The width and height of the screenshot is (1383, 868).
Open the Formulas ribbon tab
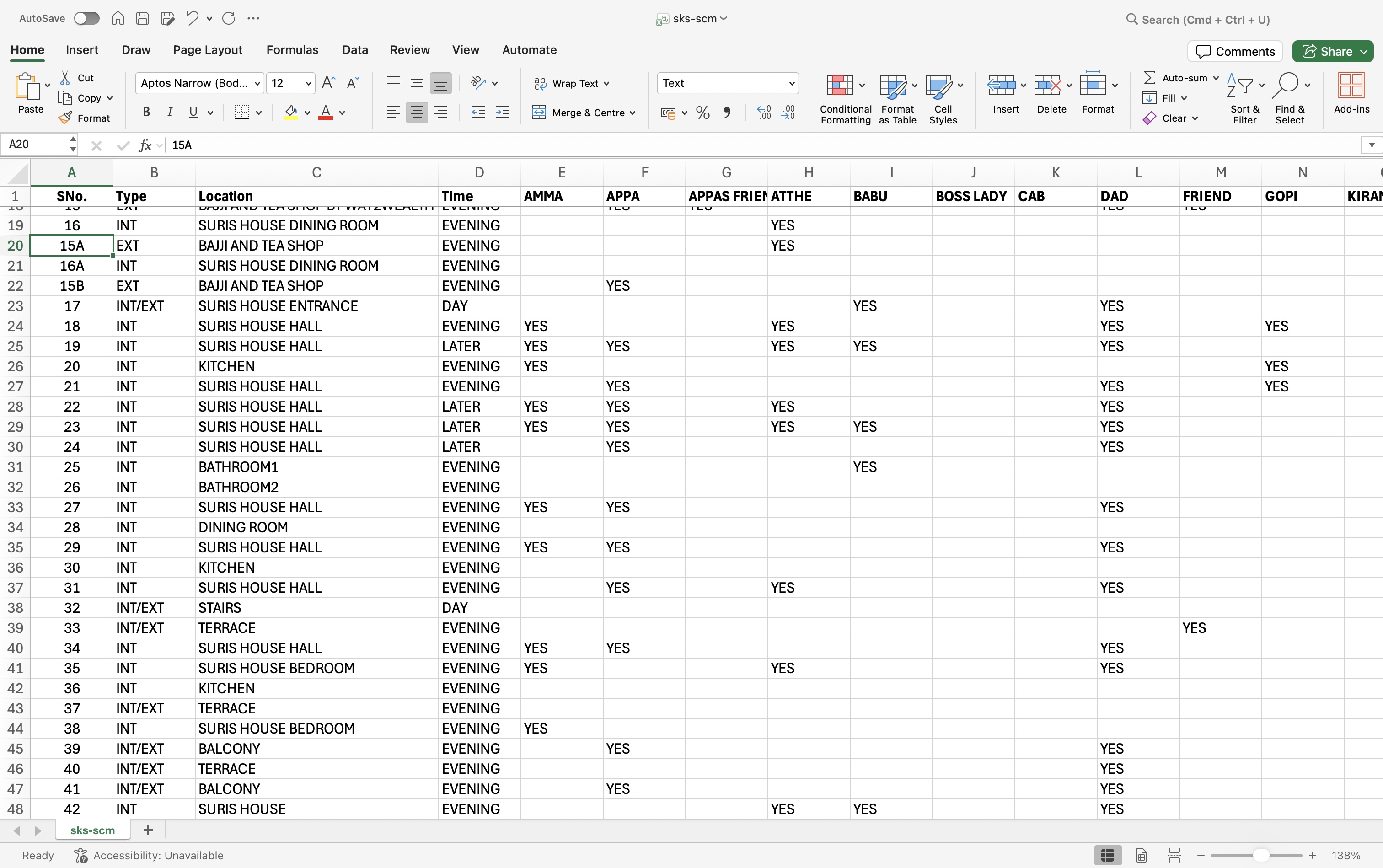292,50
